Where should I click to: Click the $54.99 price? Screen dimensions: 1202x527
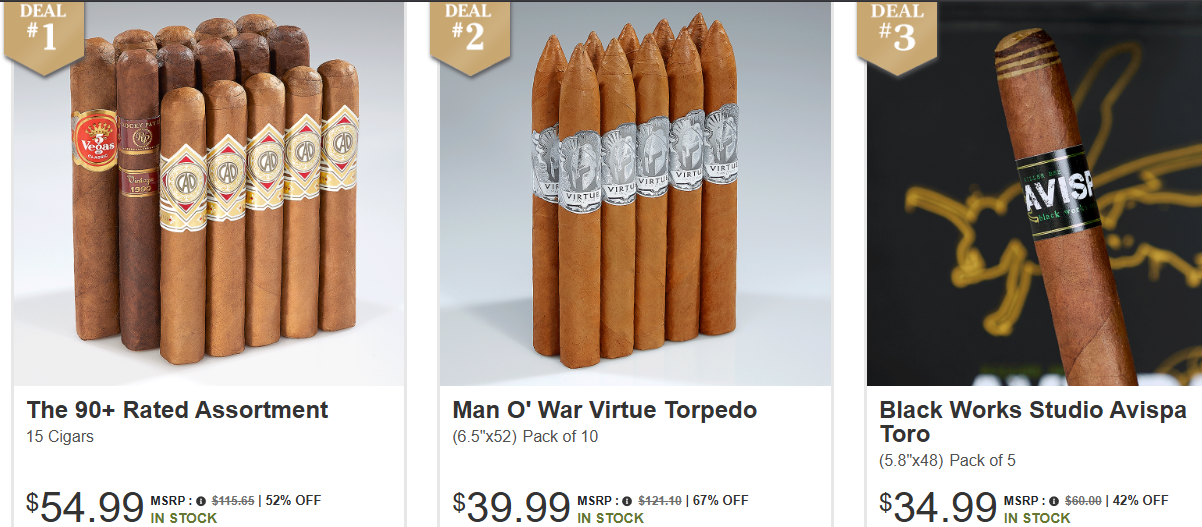tap(85, 507)
